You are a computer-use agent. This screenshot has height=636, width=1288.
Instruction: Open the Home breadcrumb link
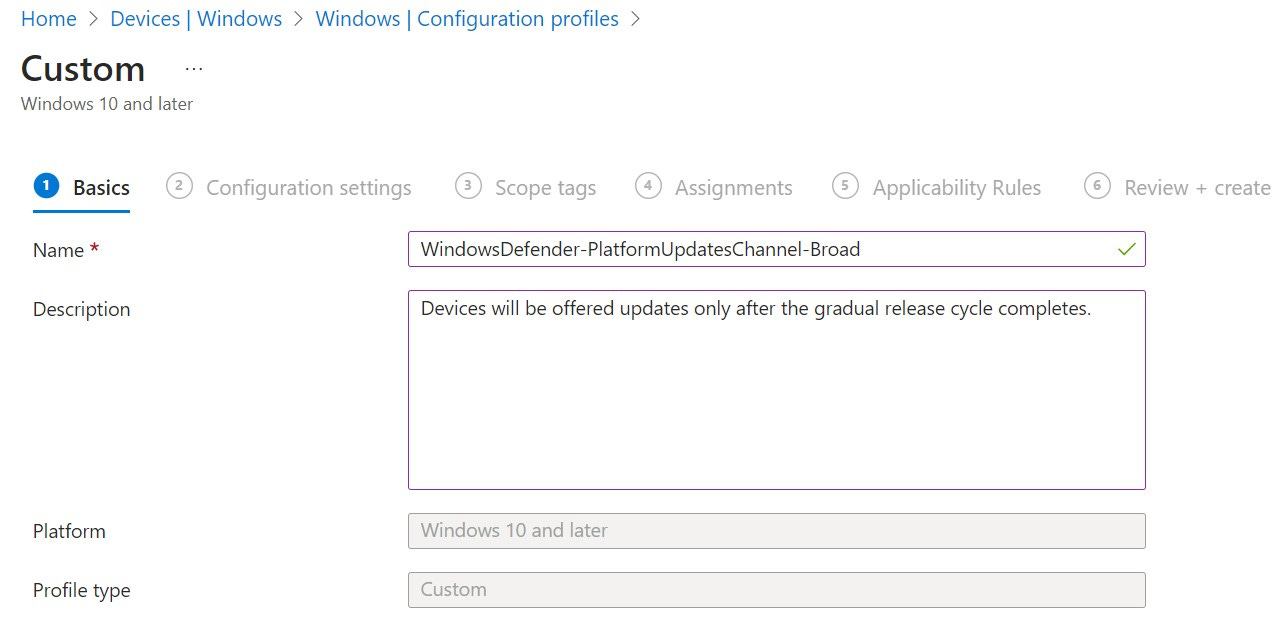tap(48, 18)
